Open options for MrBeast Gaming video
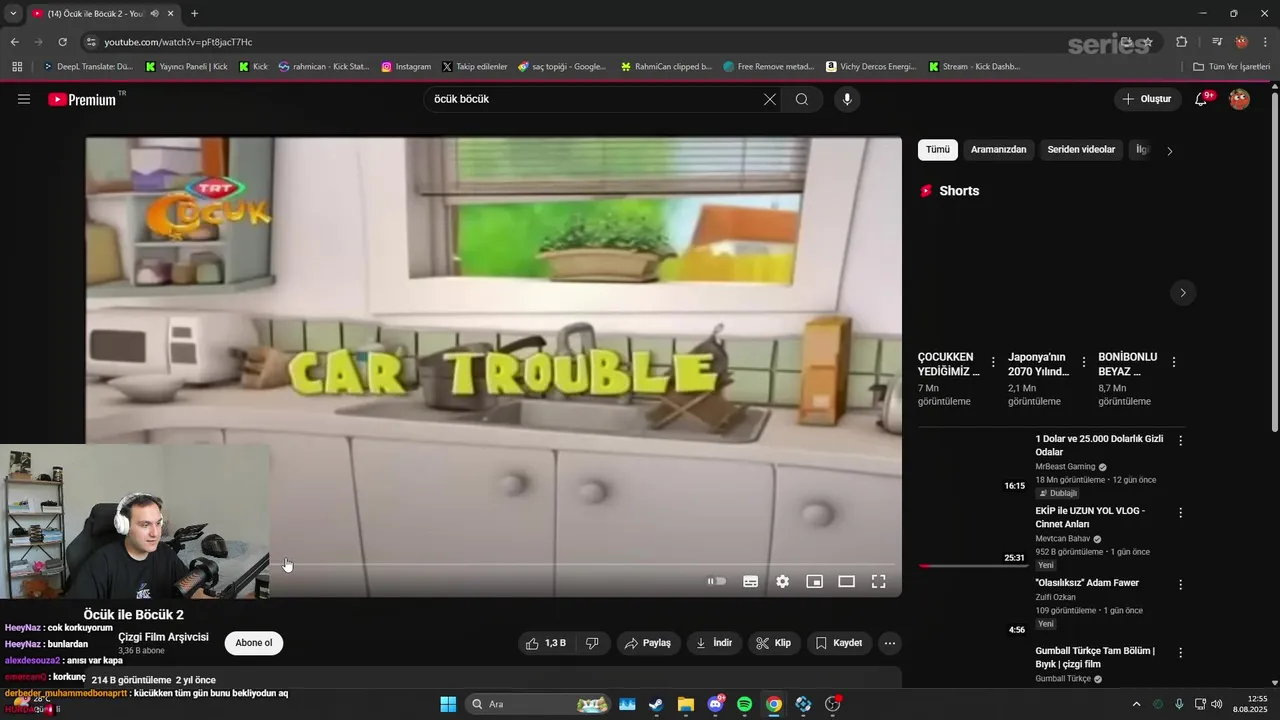 1180,440
